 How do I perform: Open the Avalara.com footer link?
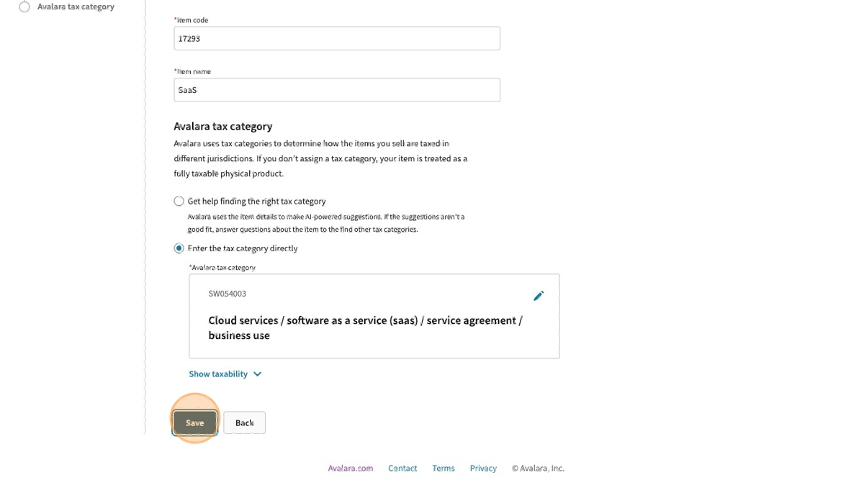350,468
